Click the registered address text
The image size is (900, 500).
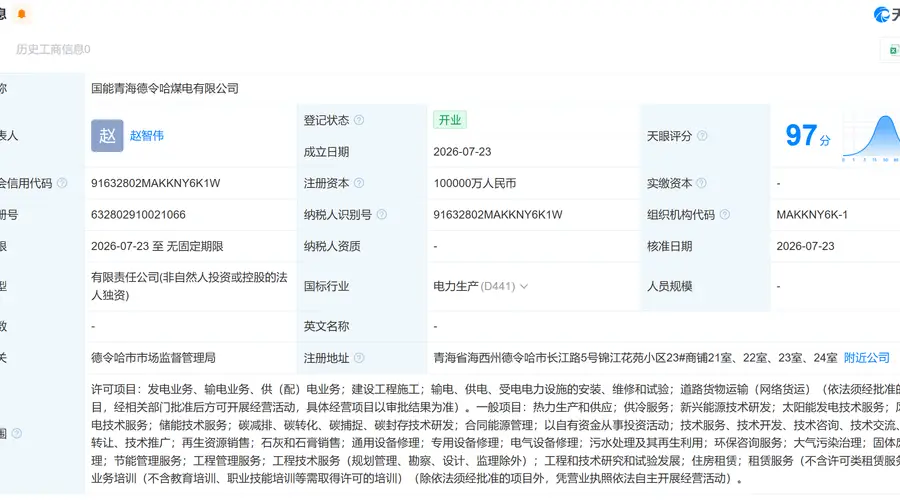coord(635,358)
